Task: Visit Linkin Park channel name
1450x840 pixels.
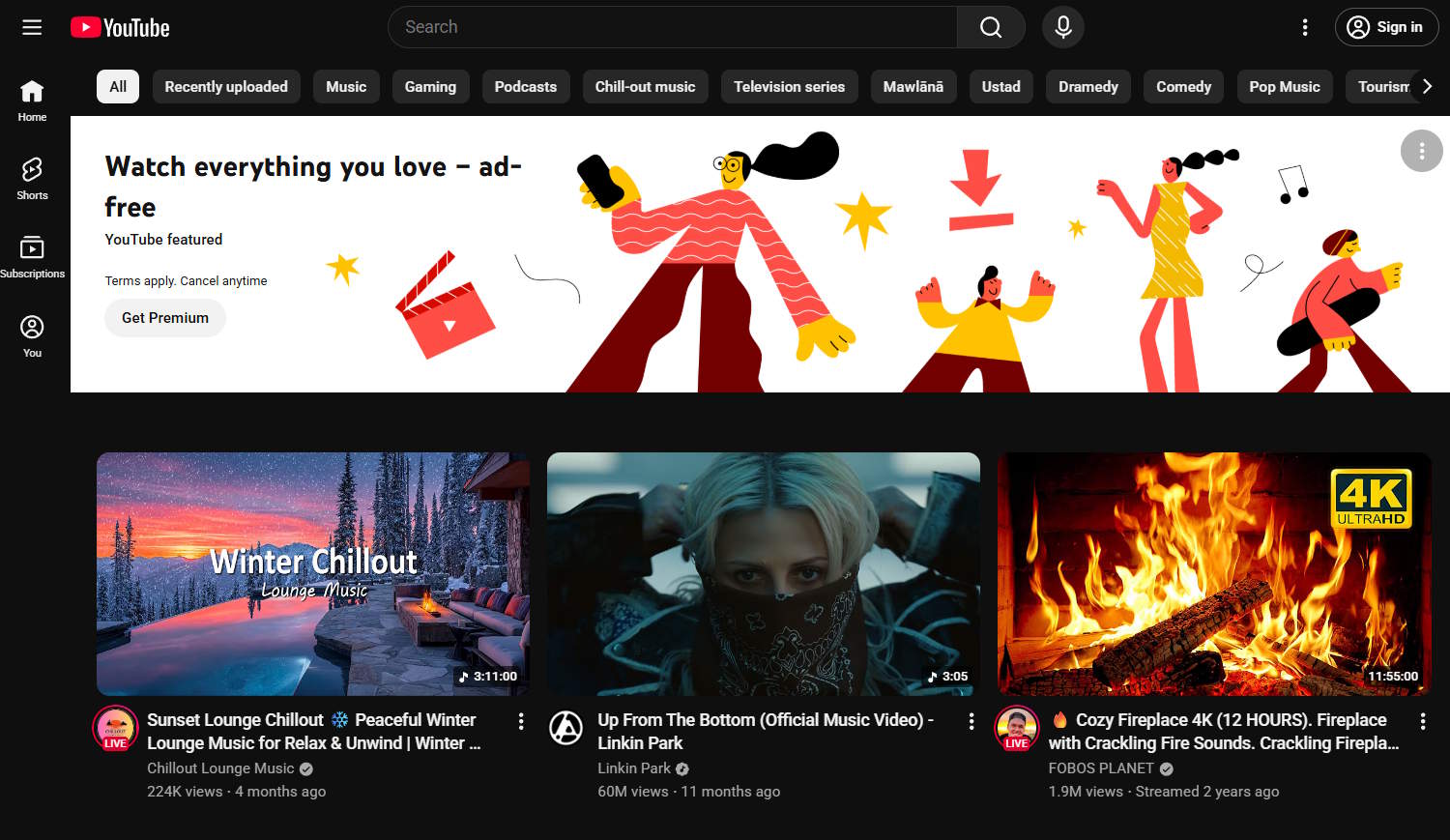Action: point(634,768)
